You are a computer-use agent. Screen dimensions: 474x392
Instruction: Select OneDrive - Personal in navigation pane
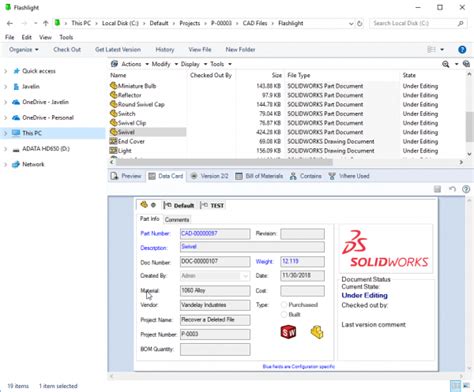(48, 118)
